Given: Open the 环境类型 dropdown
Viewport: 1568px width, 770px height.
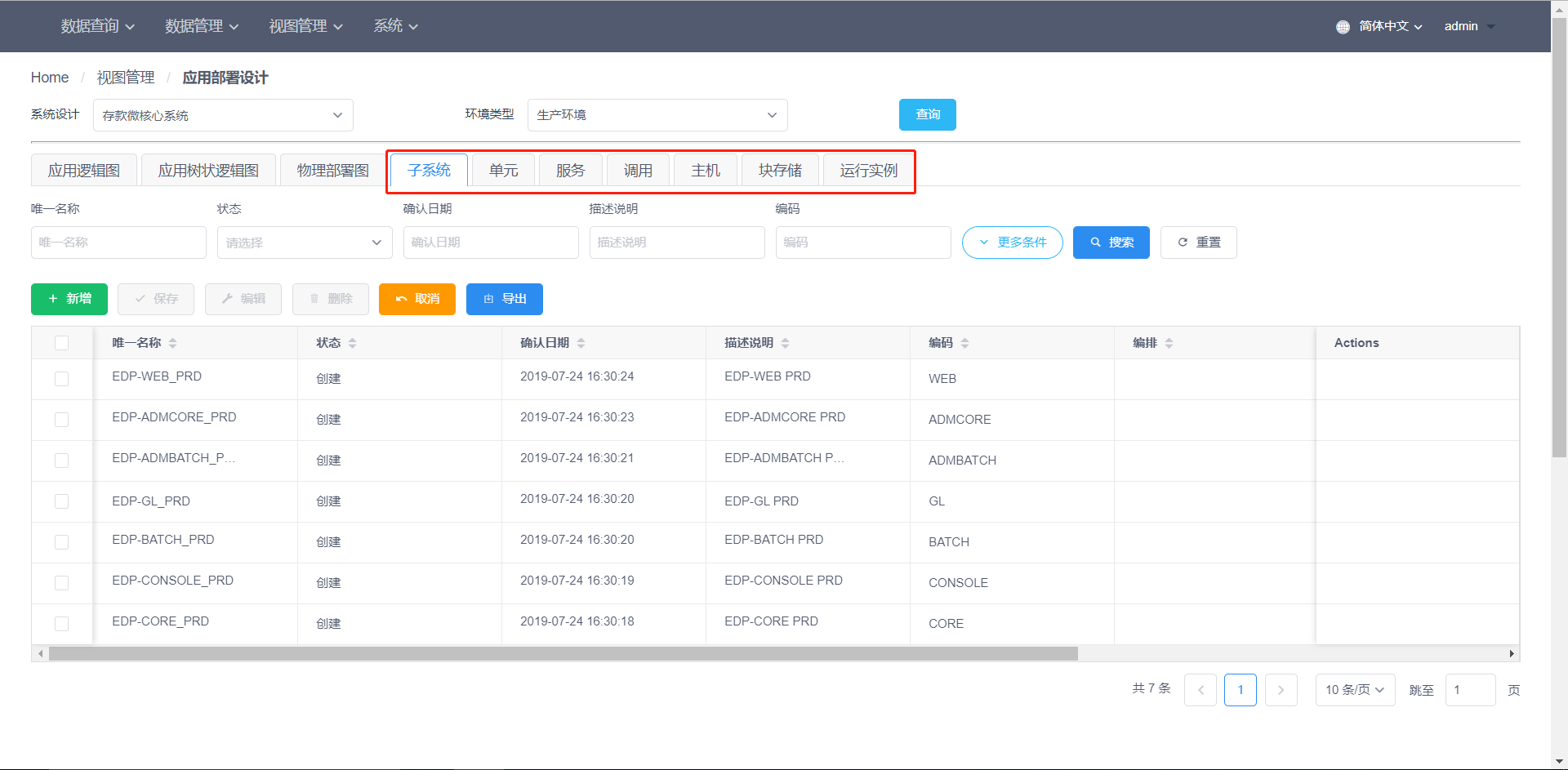Looking at the screenshot, I should coord(657,115).
